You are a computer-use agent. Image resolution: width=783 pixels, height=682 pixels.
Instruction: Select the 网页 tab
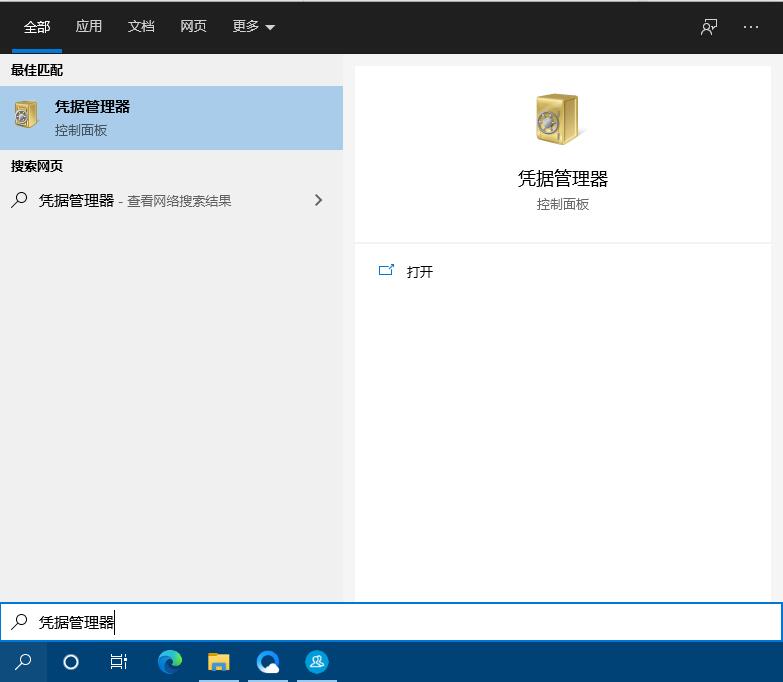193,27
